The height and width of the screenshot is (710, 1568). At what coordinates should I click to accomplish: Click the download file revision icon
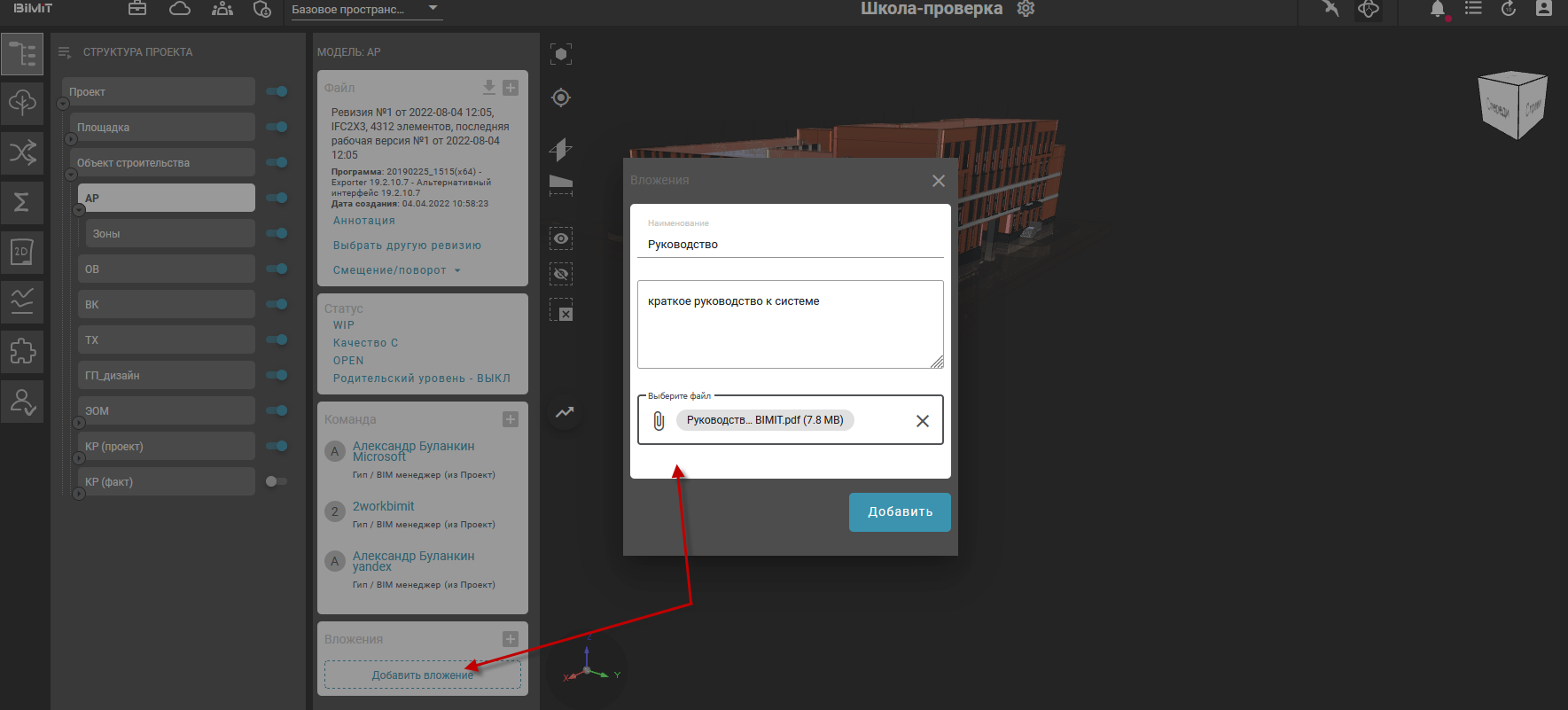[488, 87]
